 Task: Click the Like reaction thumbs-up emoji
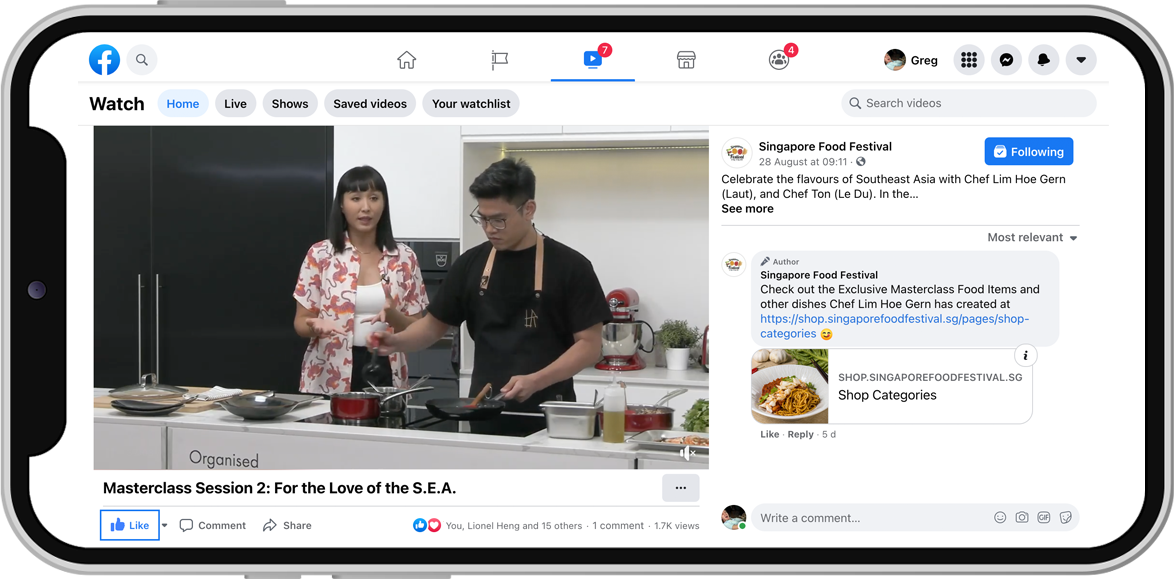[420, 526]
